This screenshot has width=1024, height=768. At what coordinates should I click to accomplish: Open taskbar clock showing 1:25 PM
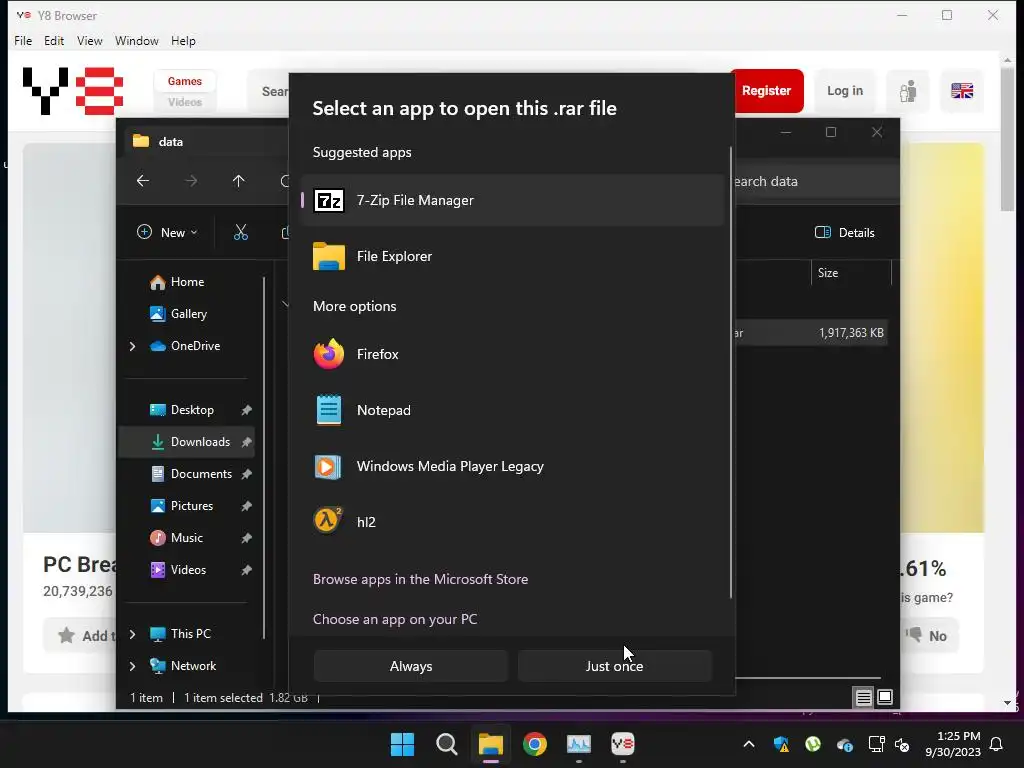(x=953, y=744)
